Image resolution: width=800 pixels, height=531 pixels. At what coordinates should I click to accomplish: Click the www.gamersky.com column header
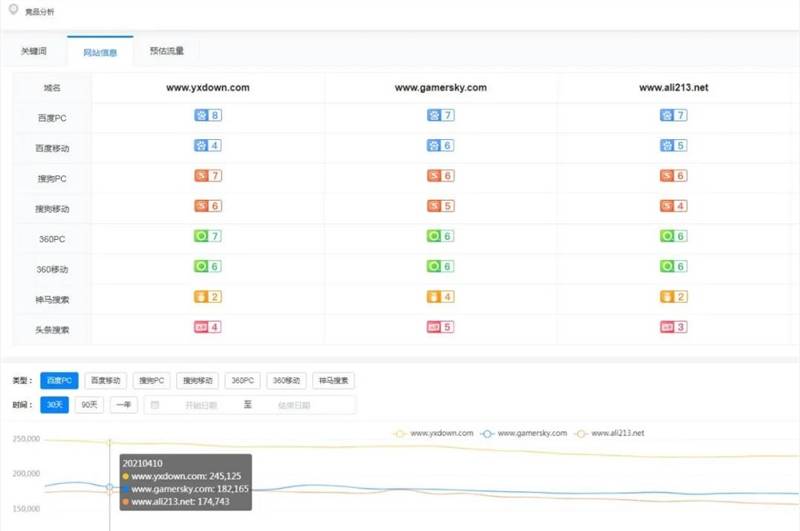pyautogui.click(x=441, y=88)
